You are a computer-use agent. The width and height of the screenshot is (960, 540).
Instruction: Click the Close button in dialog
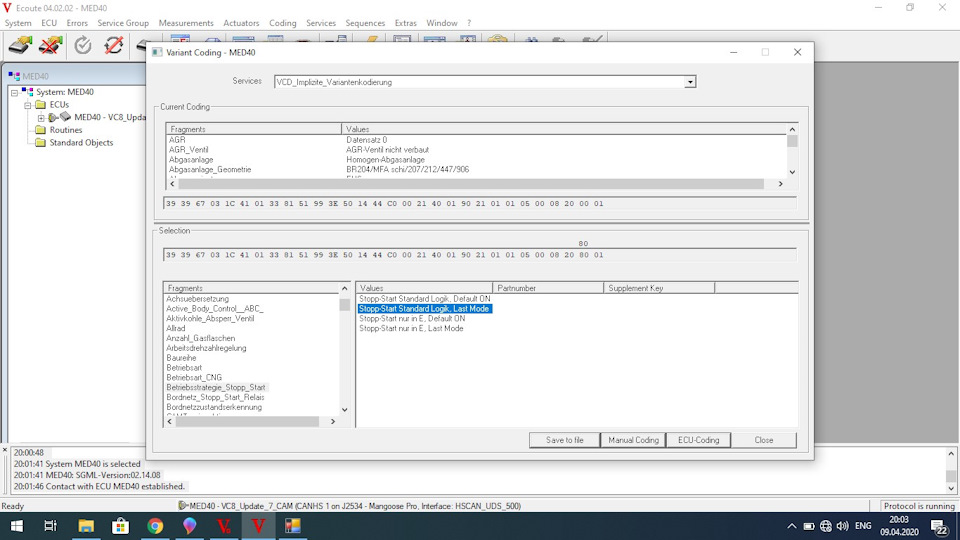pos(763,440)
